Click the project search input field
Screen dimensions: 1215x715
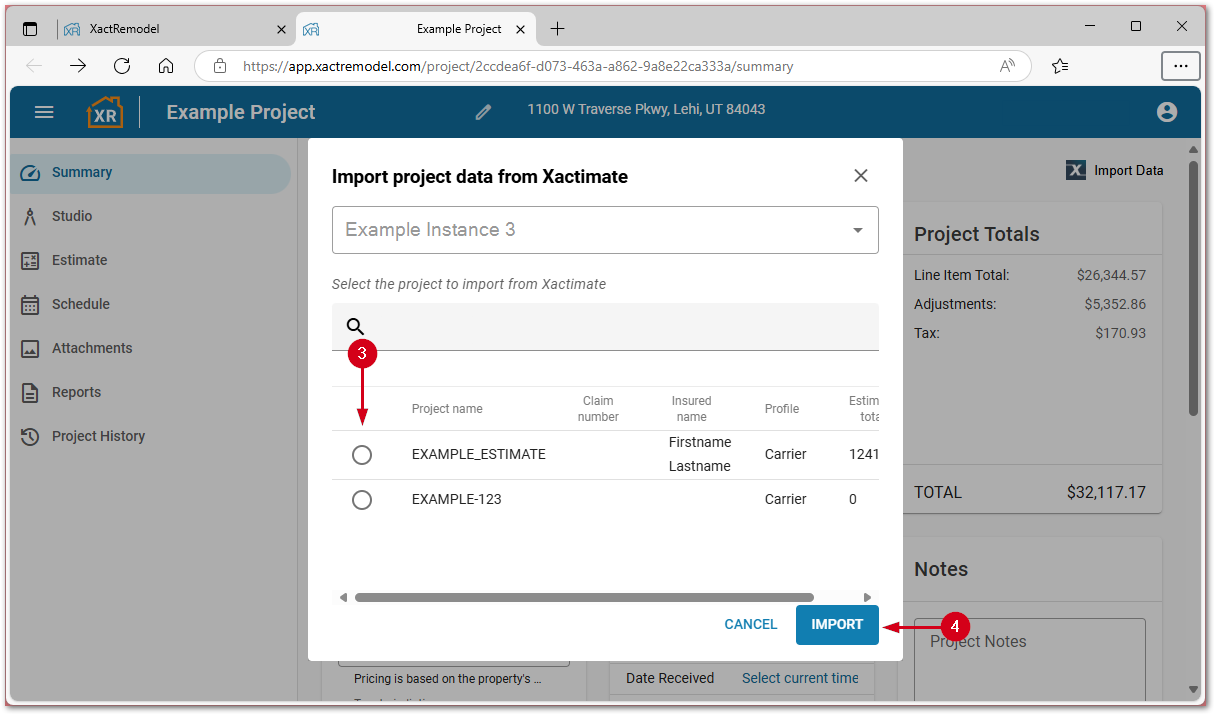(605, 327)
